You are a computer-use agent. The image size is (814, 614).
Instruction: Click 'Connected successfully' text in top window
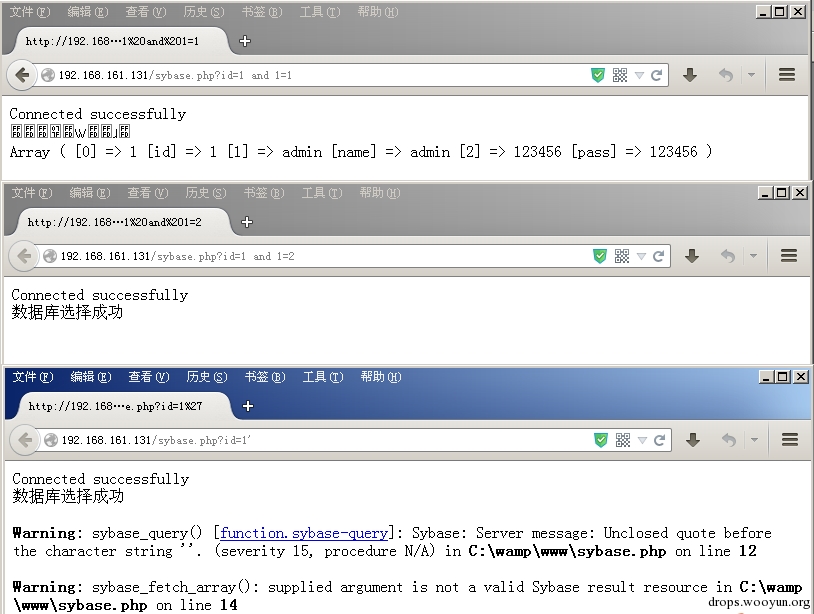pos(98,114)
